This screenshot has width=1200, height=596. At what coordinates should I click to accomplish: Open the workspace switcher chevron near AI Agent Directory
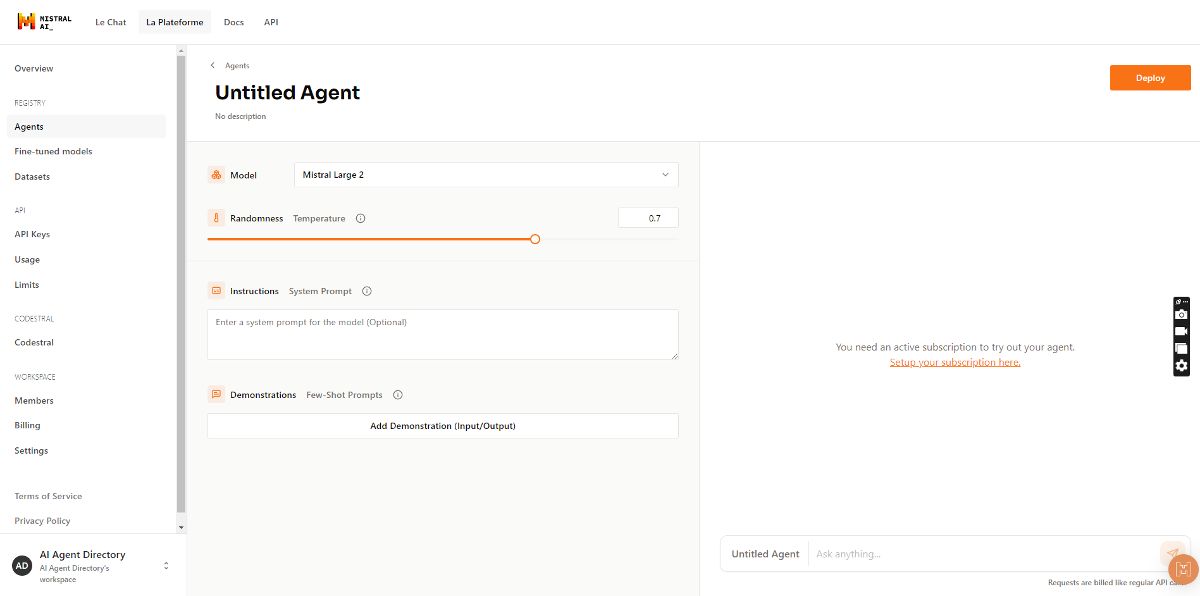click(165, 565)
